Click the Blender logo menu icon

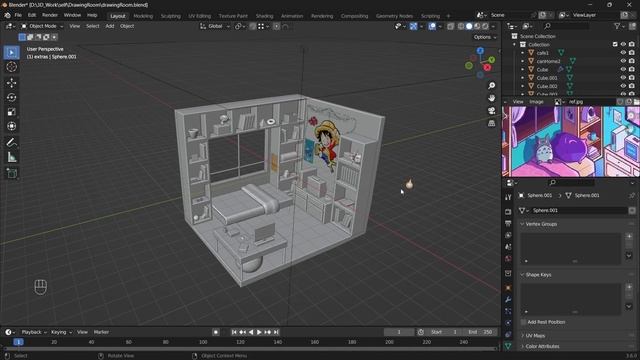pos(7,15)
